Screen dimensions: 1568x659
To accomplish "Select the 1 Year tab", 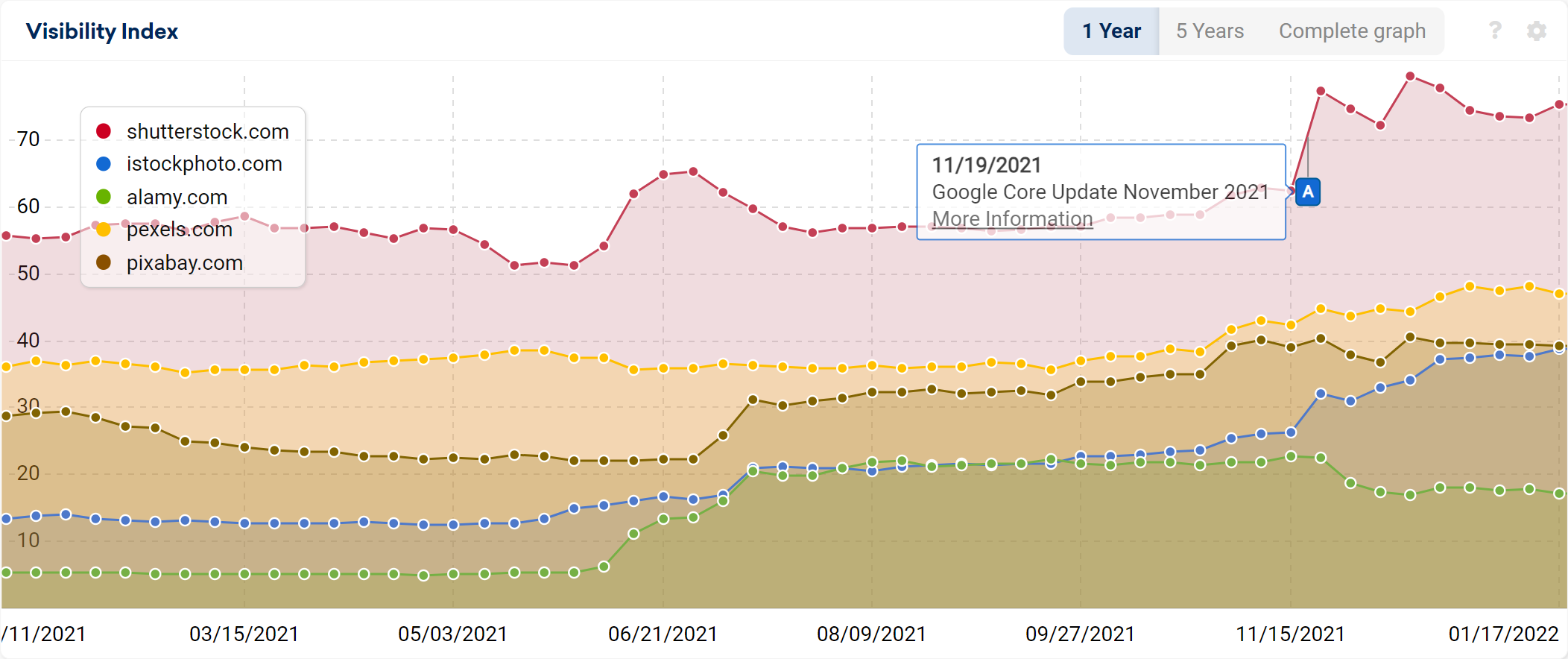I will tap(1111, 31).
